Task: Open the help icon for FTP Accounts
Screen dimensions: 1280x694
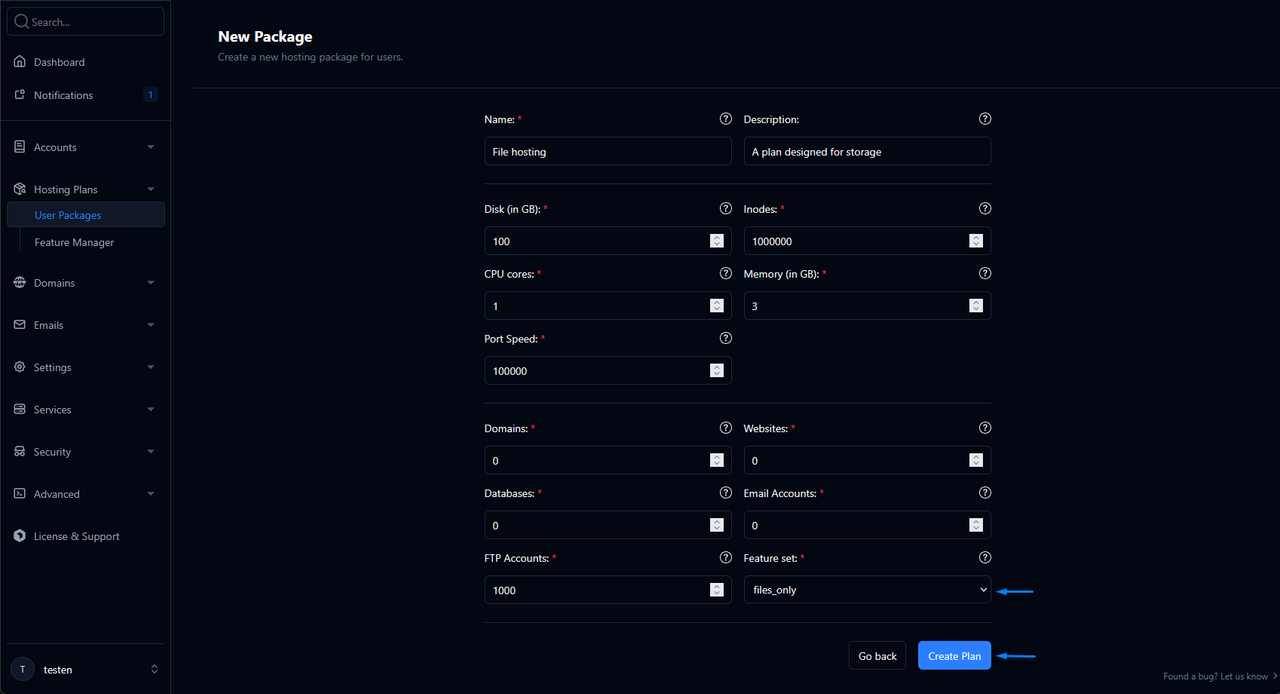Action: pos(726,557)
